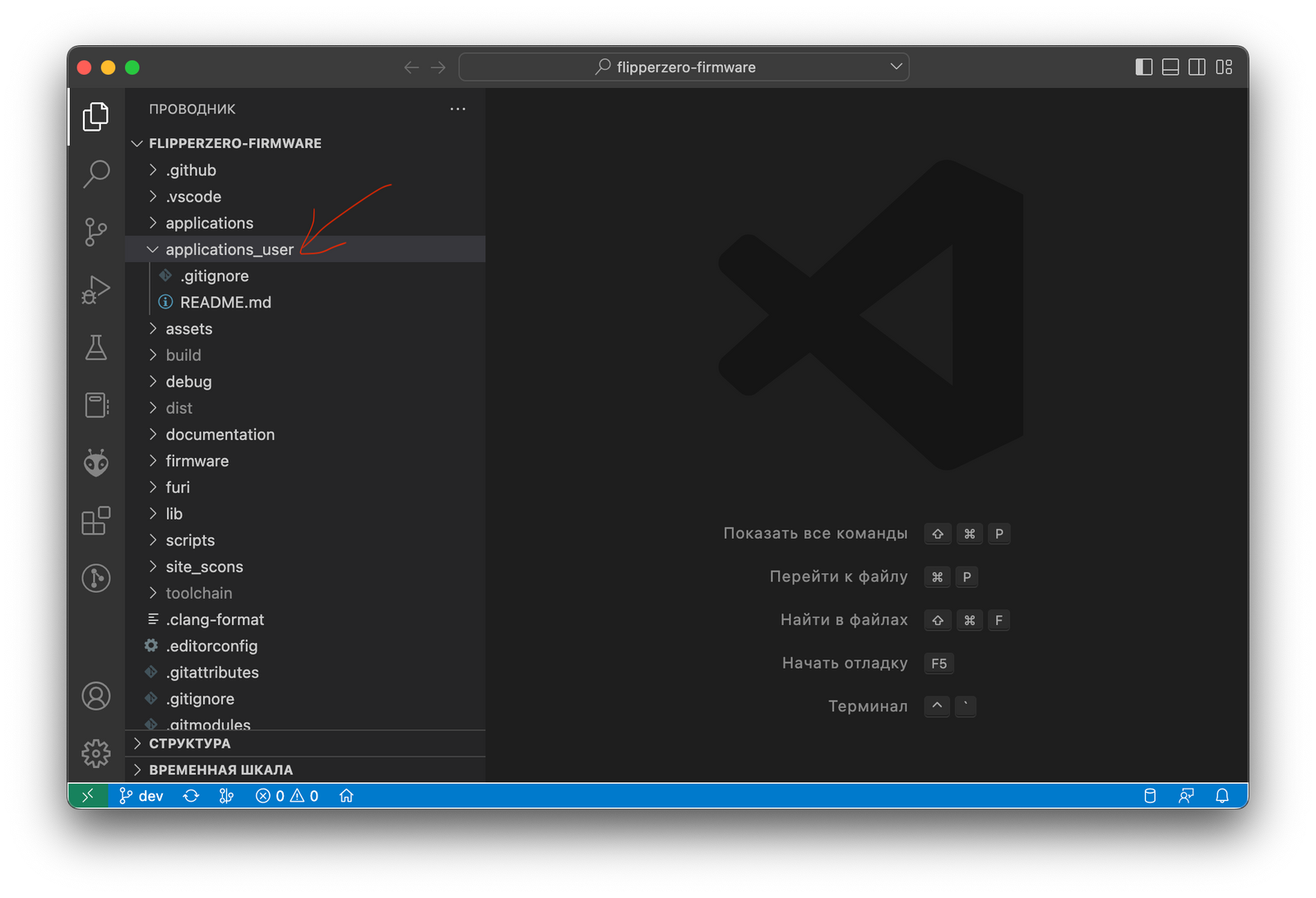Open the Extensions view icon
Screen dimensions: 1316x898
tap(96, 521)
